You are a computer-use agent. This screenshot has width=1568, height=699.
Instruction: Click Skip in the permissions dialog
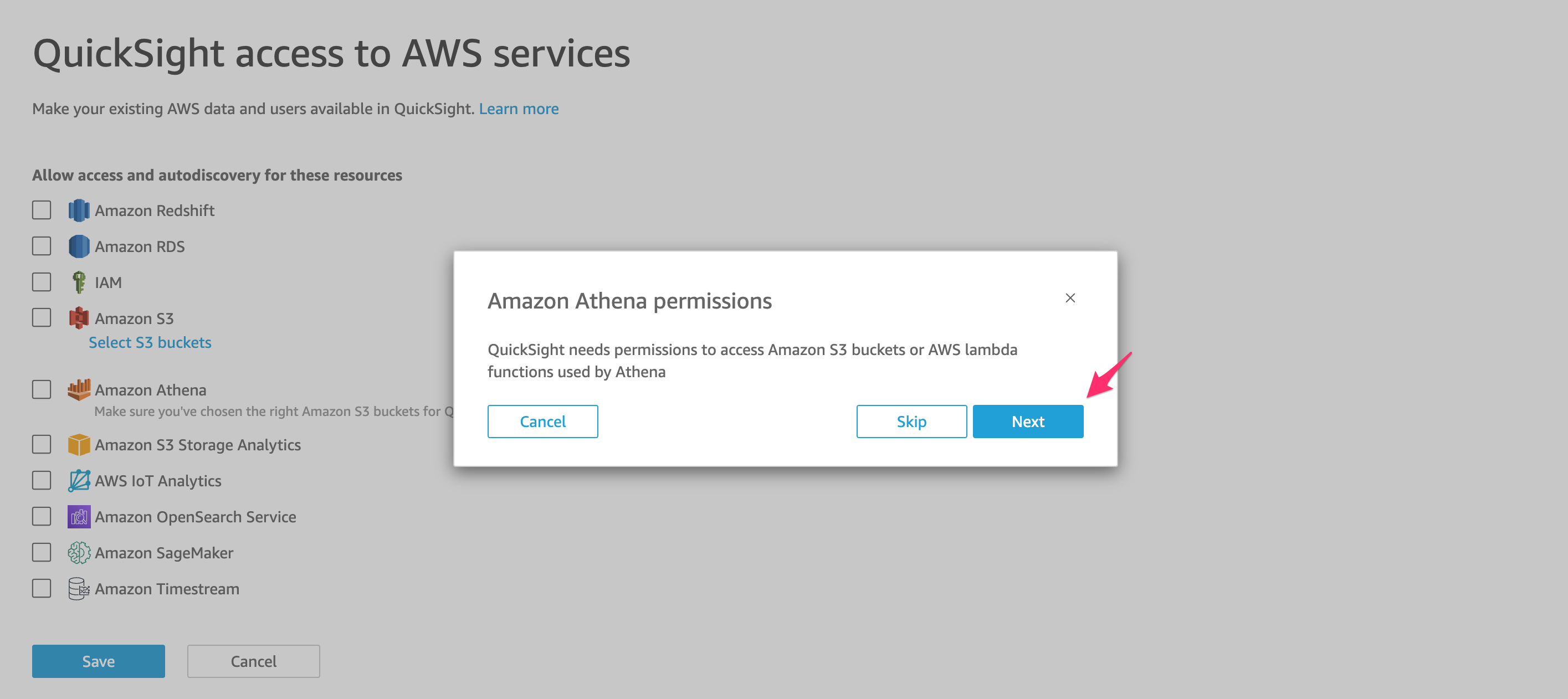pos(911,422)
